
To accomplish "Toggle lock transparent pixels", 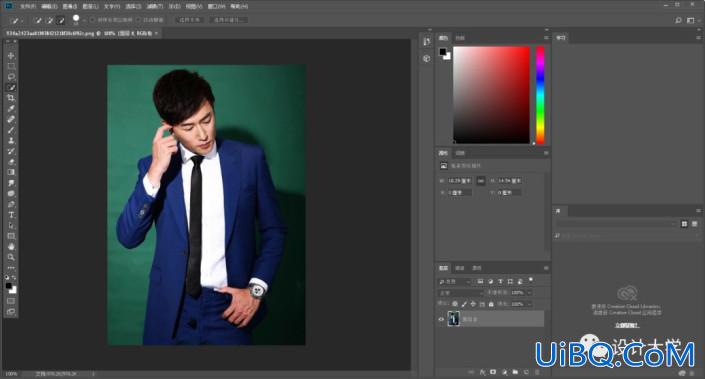I will (455, 304).
